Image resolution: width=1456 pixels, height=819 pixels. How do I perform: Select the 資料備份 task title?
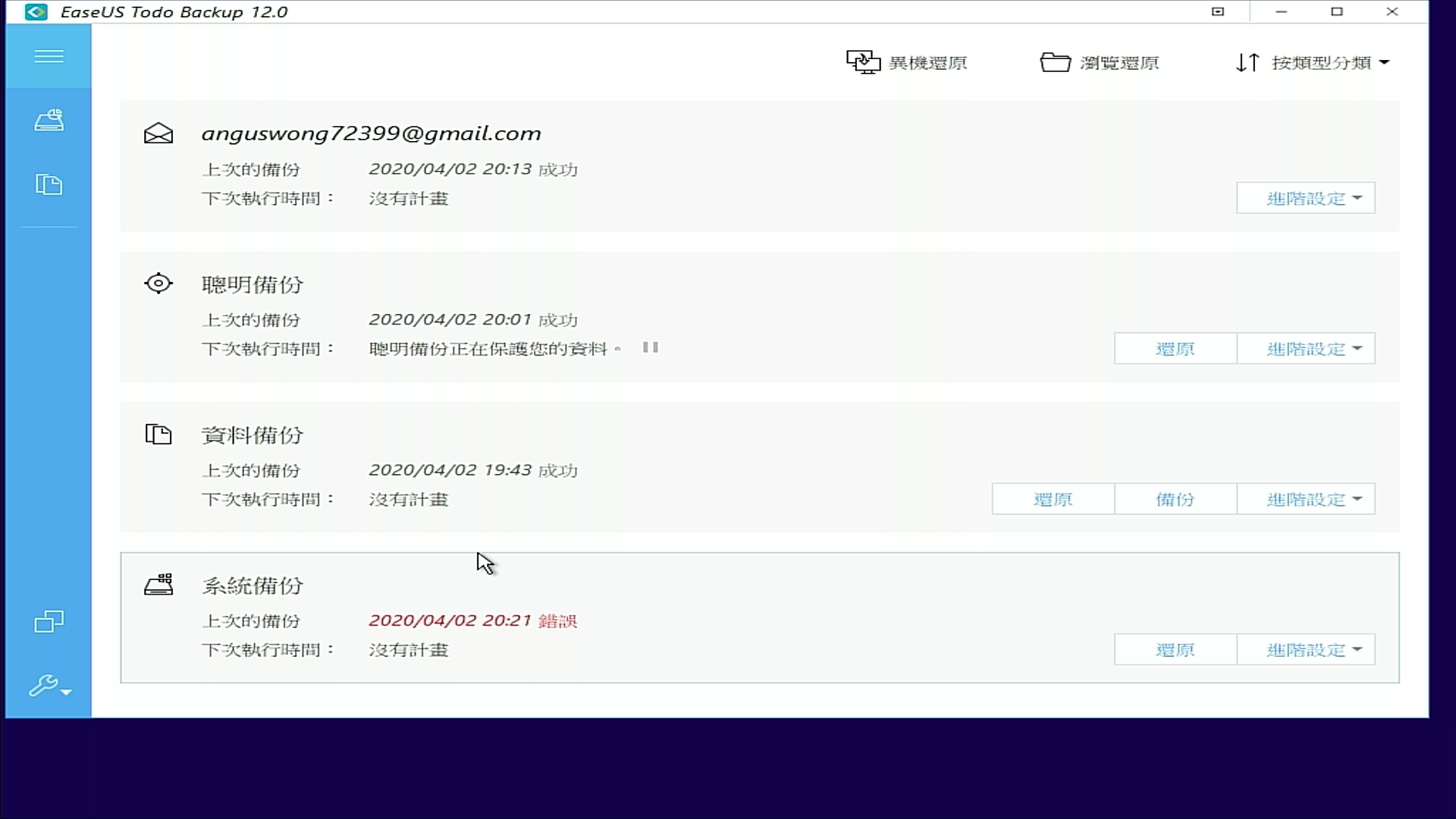253,435
